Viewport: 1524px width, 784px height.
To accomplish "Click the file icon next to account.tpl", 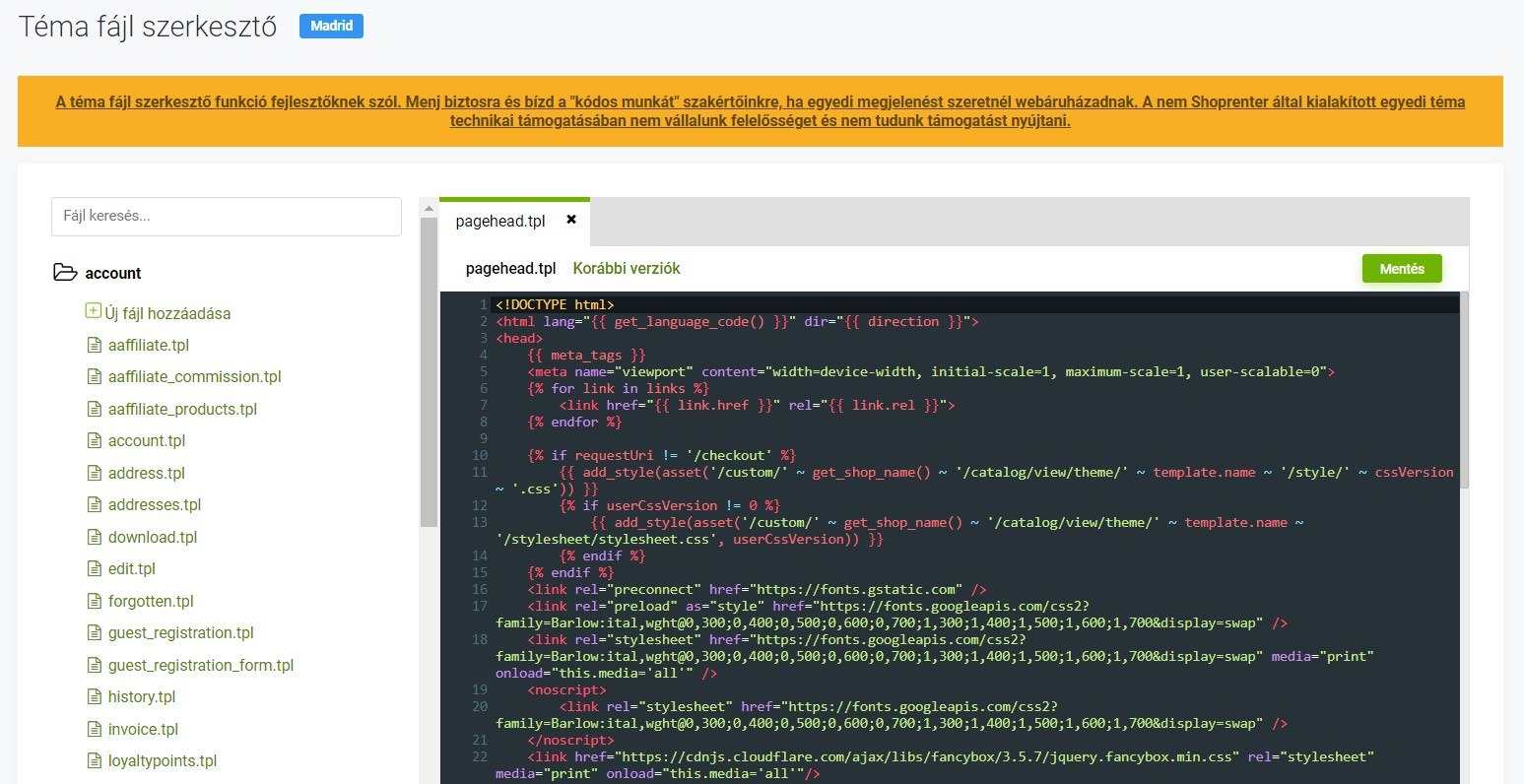I will pos(95,440).
